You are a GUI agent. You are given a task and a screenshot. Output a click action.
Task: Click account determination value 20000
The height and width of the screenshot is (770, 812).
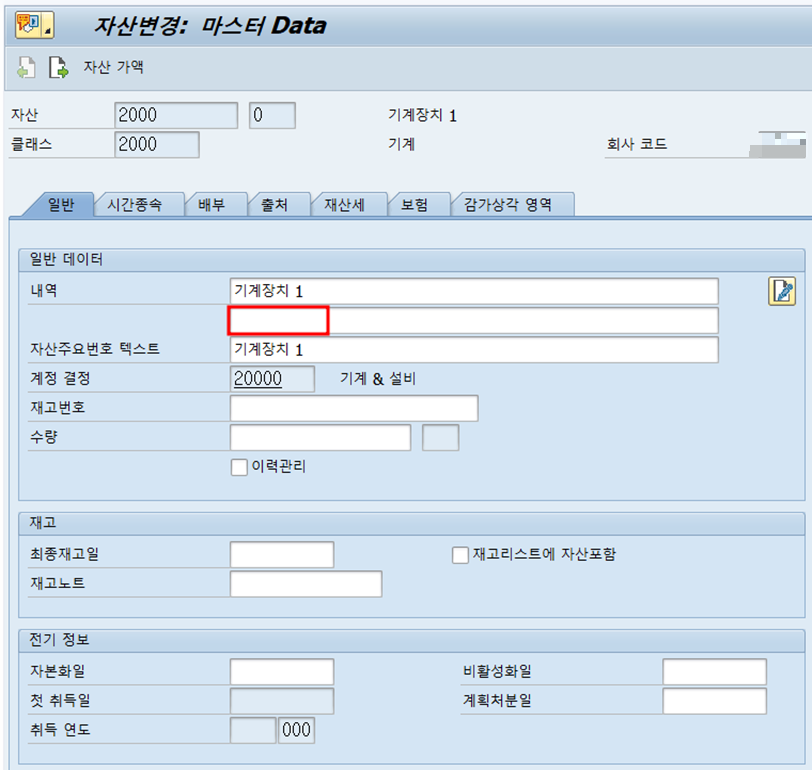[x=272, y=379]
